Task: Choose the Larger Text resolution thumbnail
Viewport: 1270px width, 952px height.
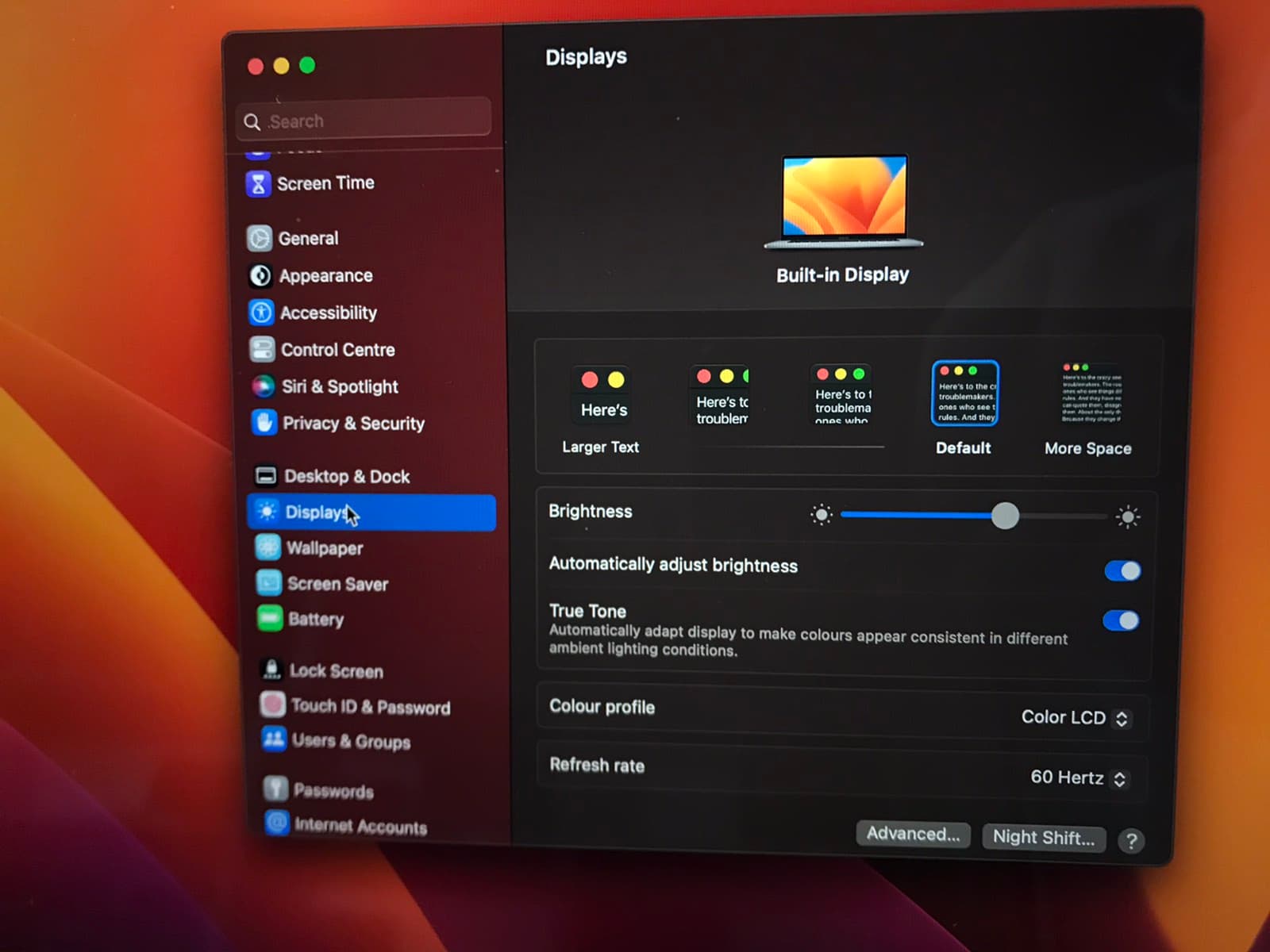Action: pyautogui.click(x=602, y=395)
